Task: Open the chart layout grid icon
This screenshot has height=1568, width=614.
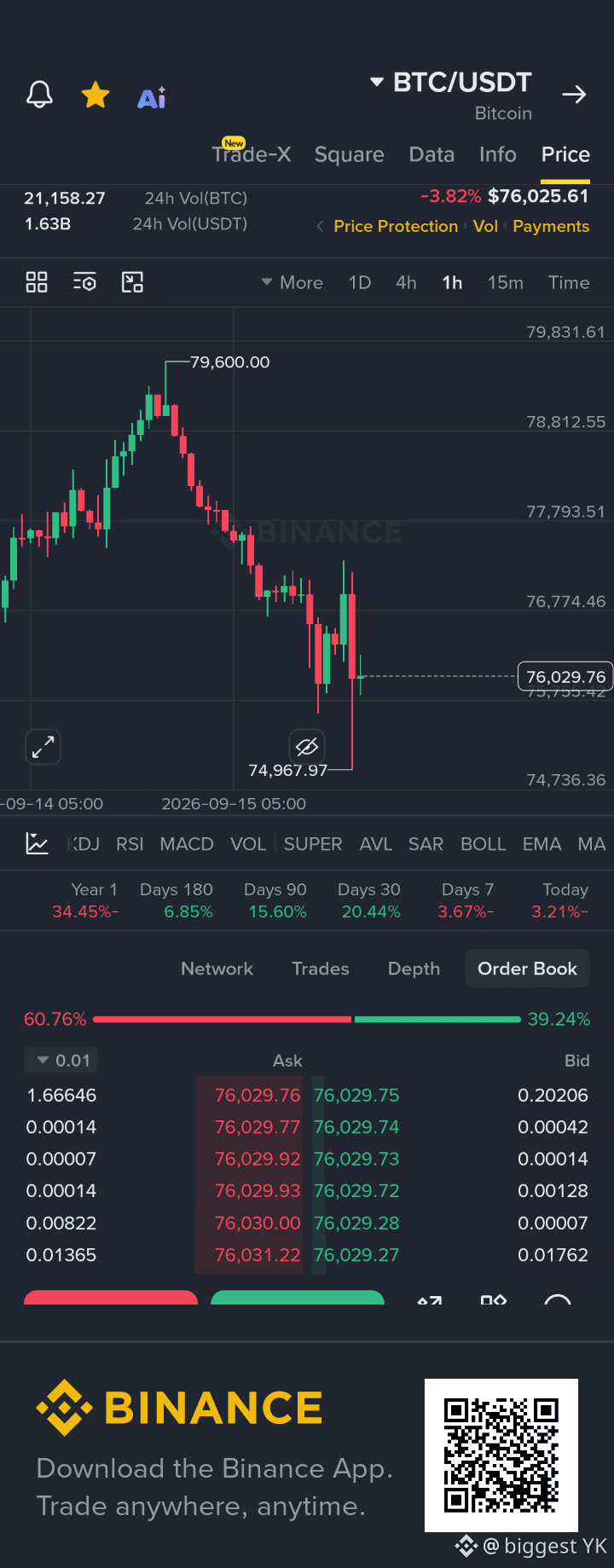Action: (x=37, y=282)
